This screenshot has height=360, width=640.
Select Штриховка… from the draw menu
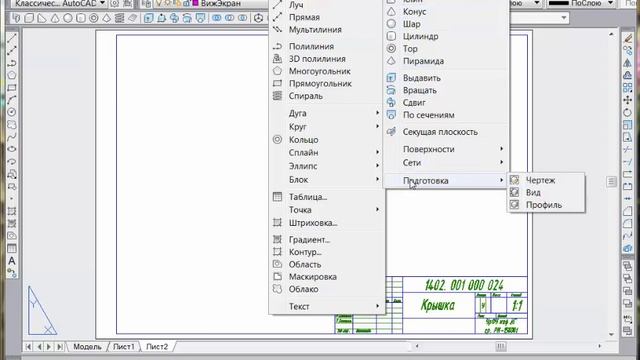tap(327, 223)
